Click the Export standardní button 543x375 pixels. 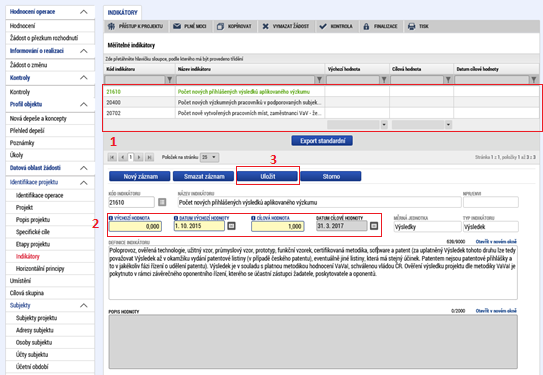coord(322,141)
